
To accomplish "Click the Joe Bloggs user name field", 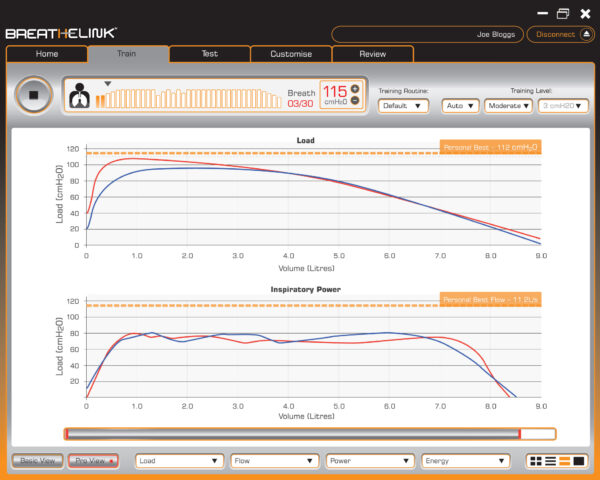I will click(x=428, y=34).
